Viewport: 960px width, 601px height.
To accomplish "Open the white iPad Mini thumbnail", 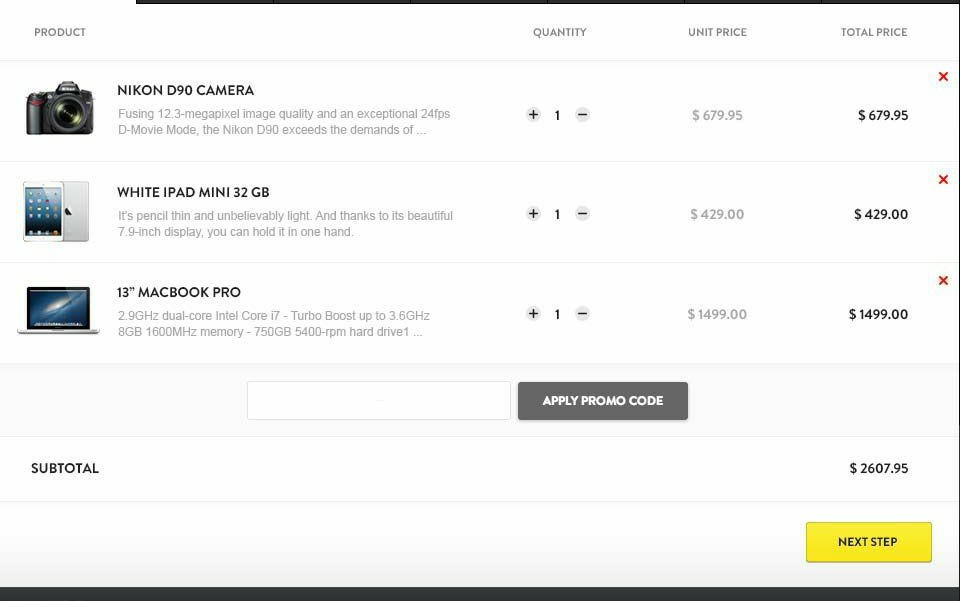I will (x=56, y=211).
